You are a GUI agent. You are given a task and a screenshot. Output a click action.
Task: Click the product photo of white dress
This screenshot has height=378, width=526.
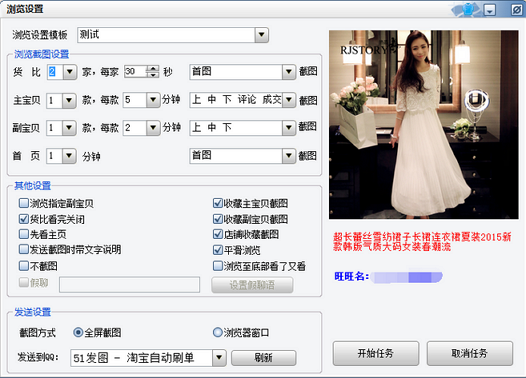point(424,124)
